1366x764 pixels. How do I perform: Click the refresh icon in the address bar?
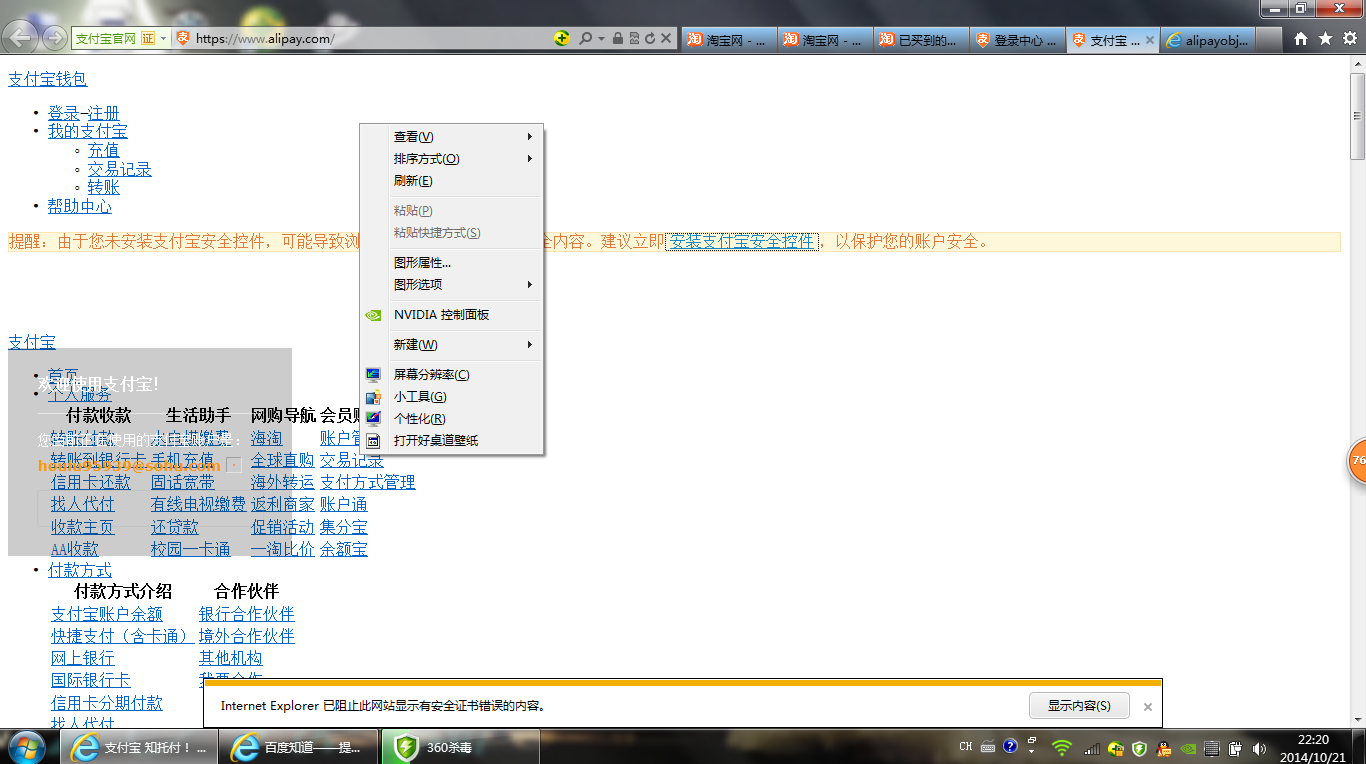650,37
